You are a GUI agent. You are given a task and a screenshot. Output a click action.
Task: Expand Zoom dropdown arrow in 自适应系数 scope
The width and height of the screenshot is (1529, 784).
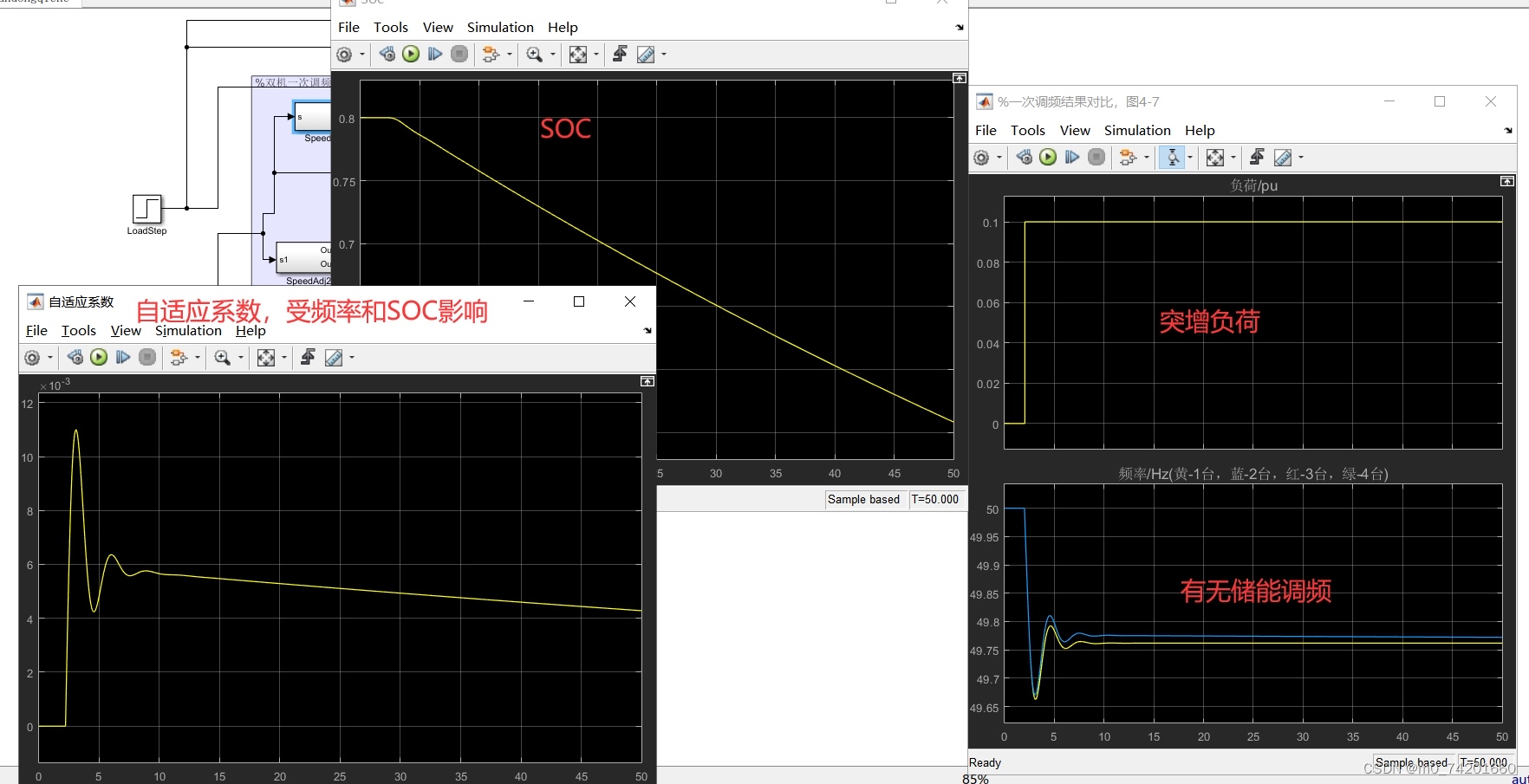241,358
